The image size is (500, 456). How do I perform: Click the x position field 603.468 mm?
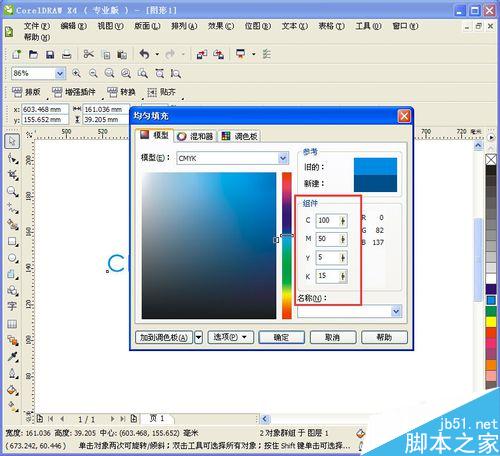pos(45,109)
